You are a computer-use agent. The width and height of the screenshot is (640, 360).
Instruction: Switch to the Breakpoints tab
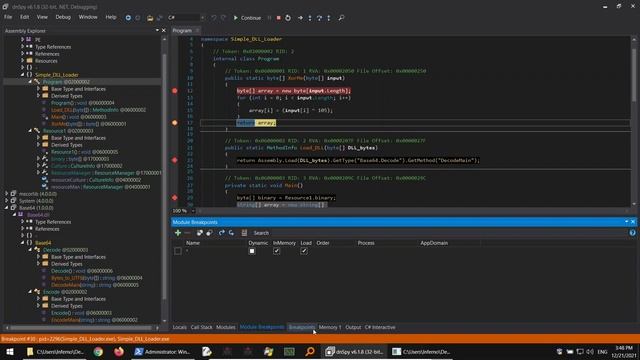[302, 327]
